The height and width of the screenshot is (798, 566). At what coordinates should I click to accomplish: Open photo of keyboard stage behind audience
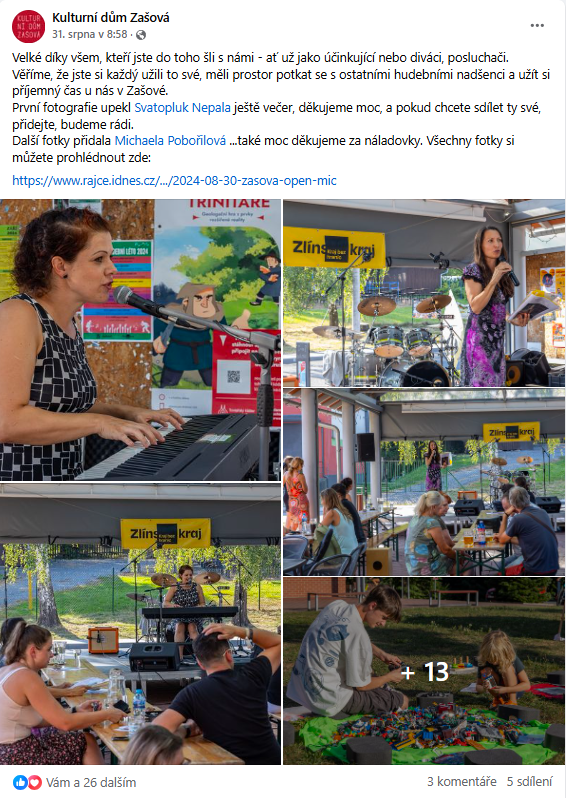click(140, 624)
